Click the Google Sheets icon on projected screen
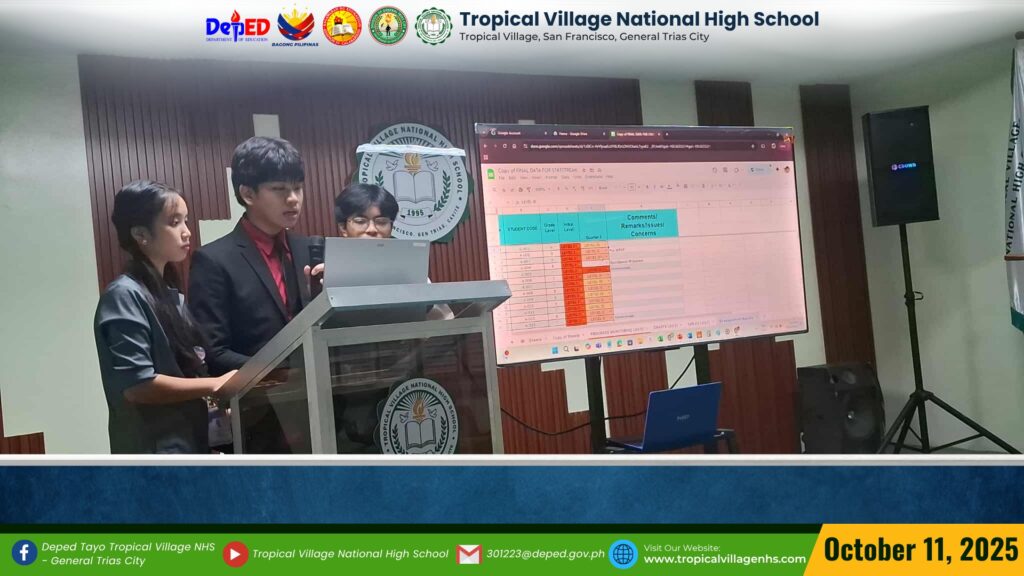This screenshot has height=576, width=1024. pos(490,173)
